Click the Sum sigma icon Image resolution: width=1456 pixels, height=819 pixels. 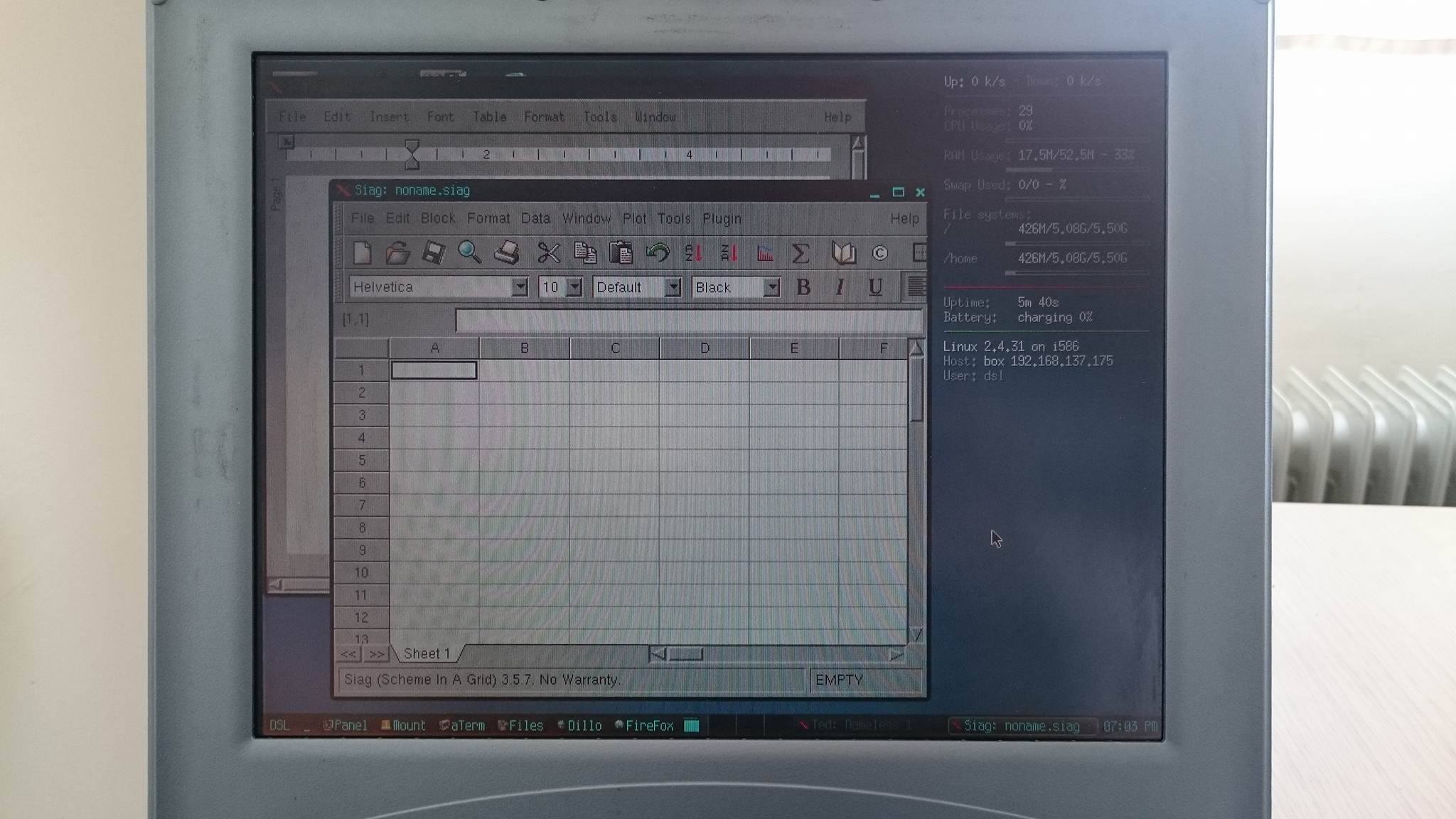point(800,253)
